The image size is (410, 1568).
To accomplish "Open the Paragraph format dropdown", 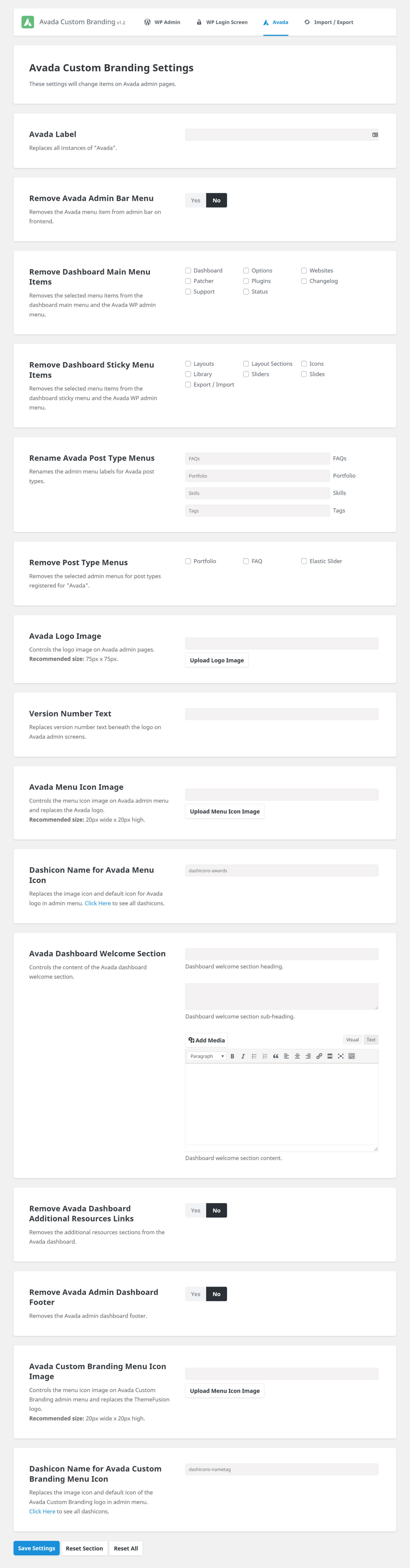I will point(206,1056).
